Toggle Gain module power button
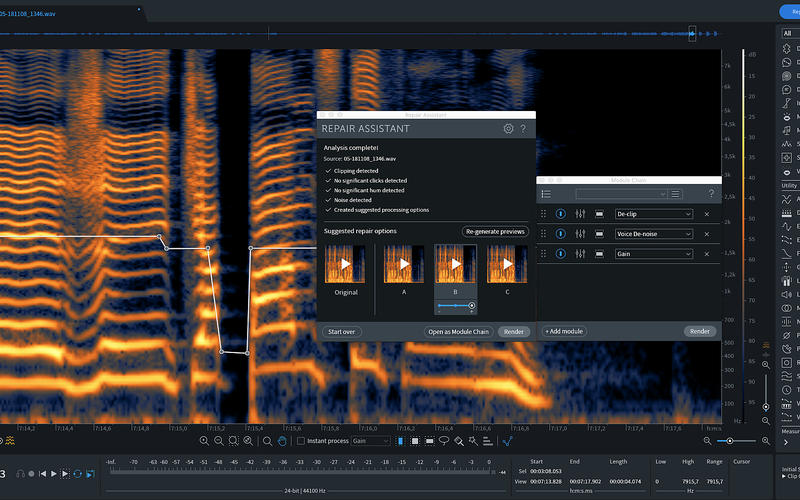Viewport: 800px width, 500px height. tap(560, 254)
